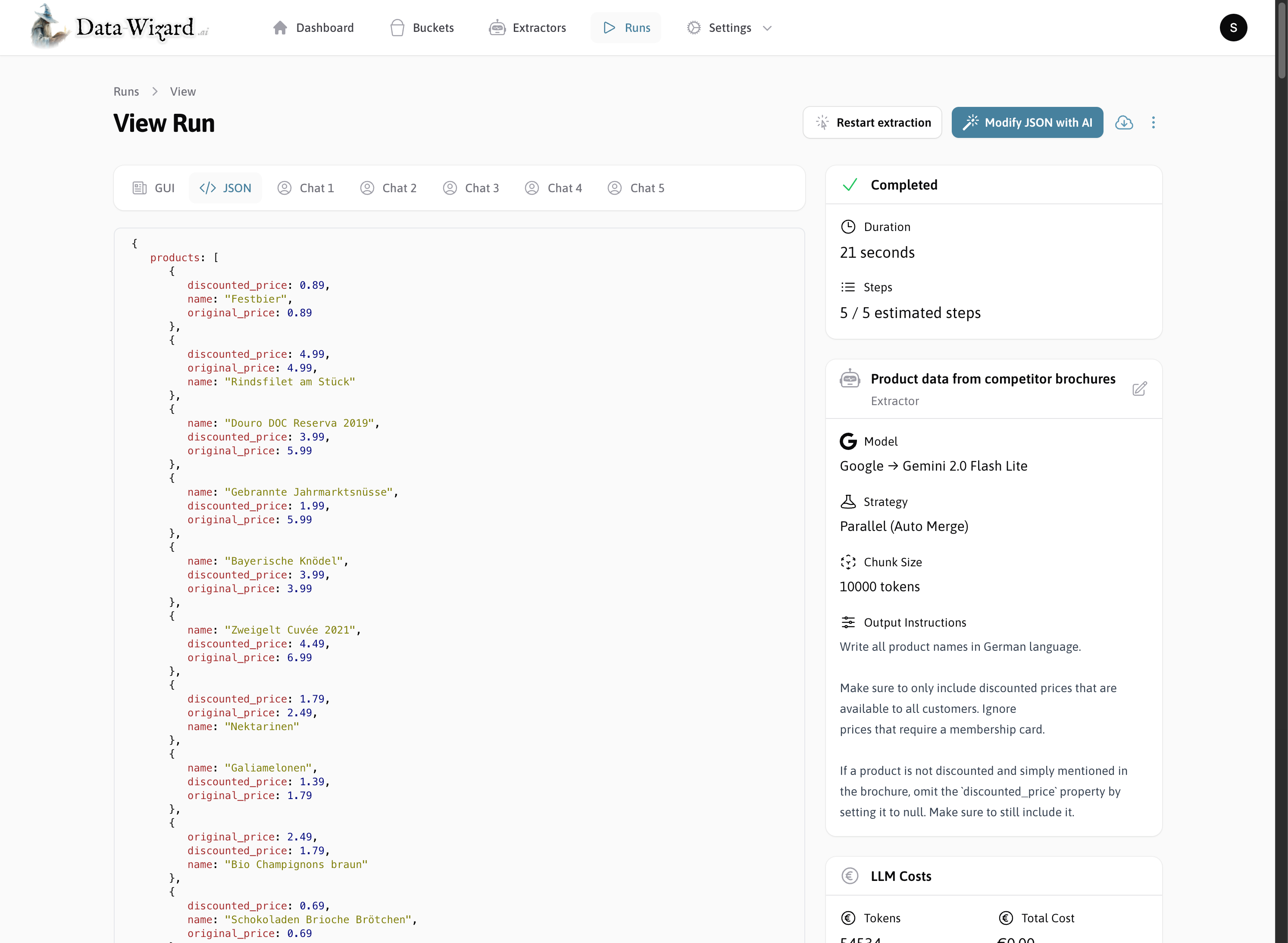
Task: Open Buckets using the bucket icon
Action: 397,28
